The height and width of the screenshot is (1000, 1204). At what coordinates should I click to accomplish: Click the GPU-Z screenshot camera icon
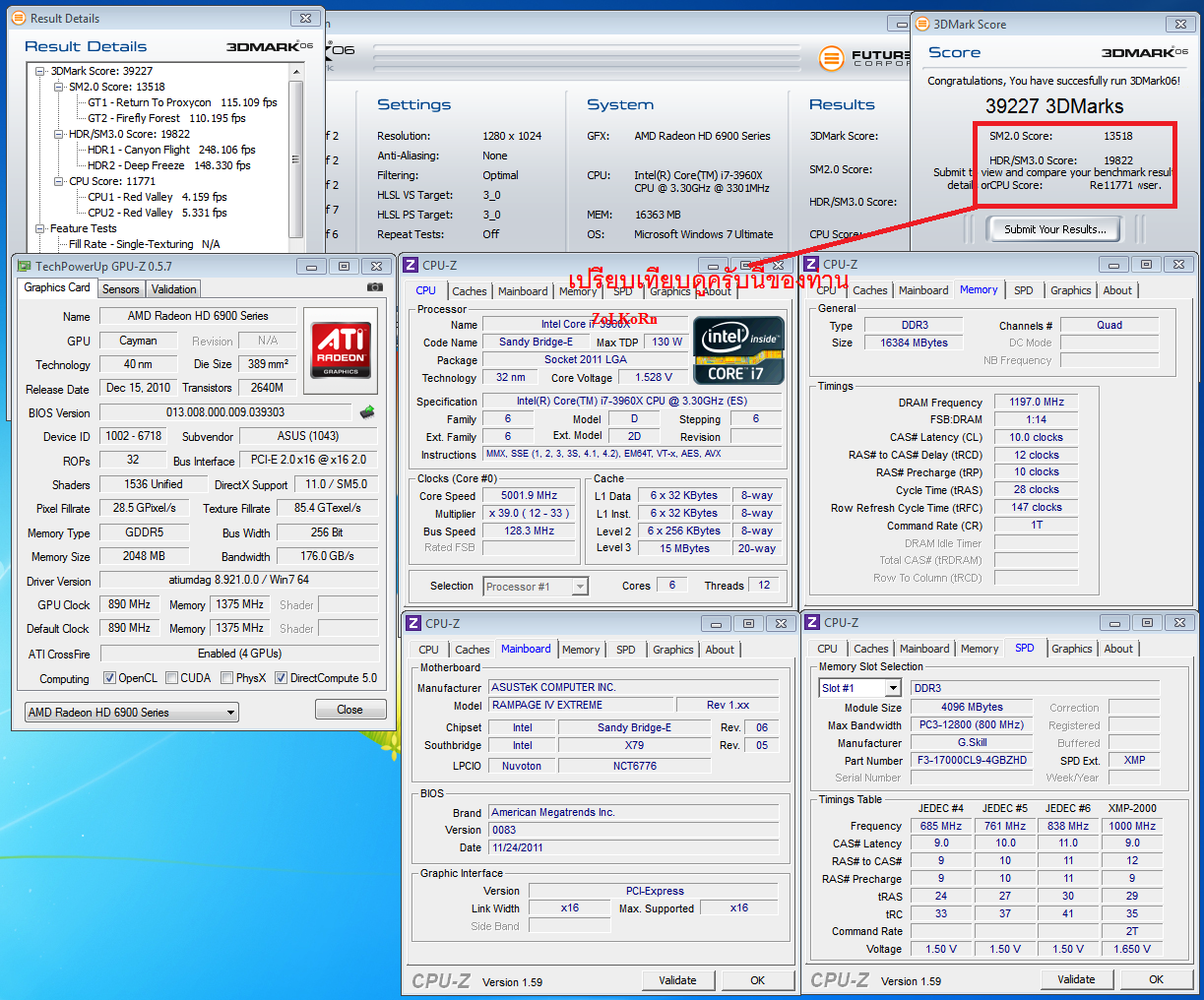[374, 287]
